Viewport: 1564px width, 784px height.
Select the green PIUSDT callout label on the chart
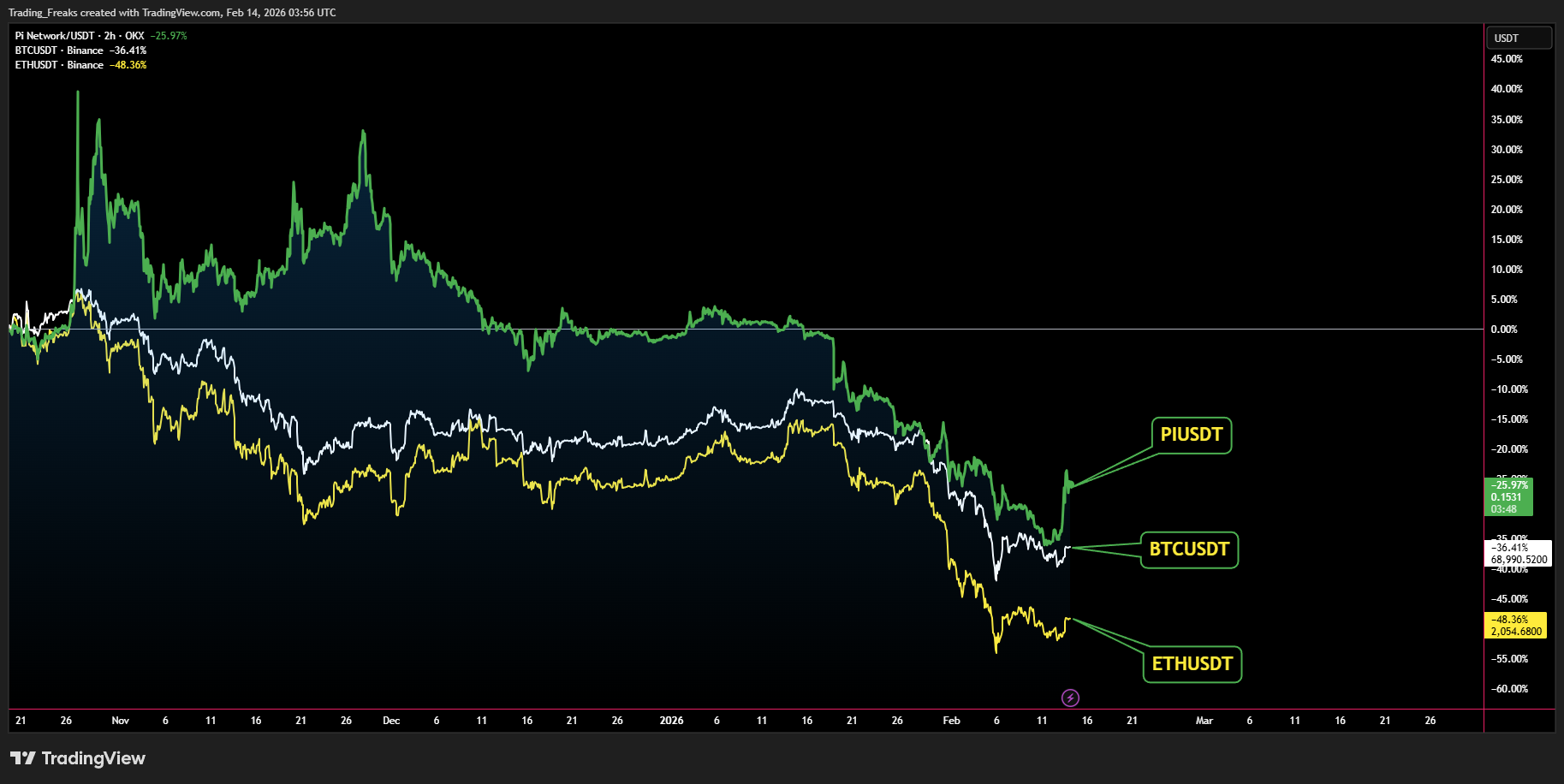tap(1190, 435)
